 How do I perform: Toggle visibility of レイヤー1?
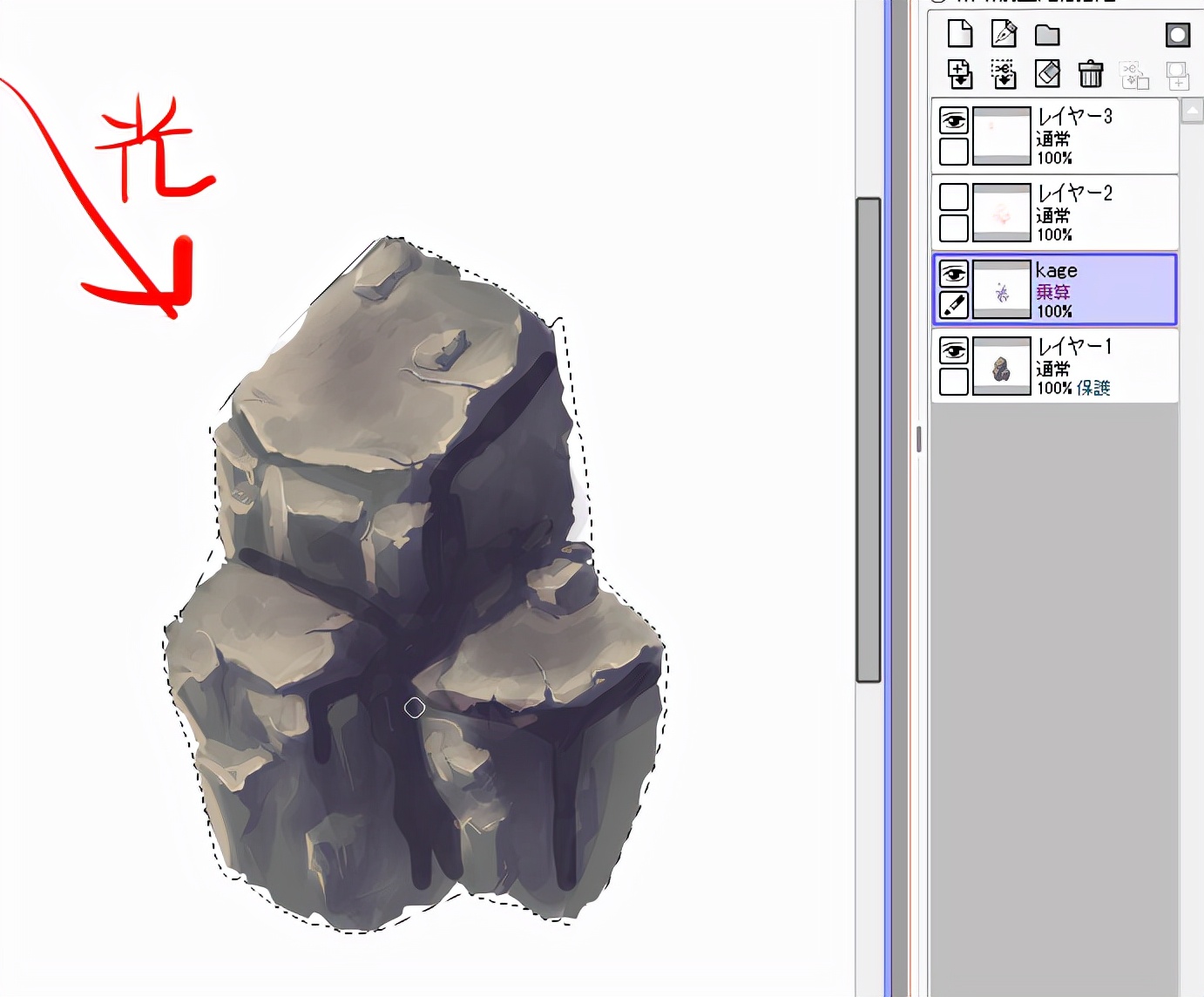(x=954, y=350)
